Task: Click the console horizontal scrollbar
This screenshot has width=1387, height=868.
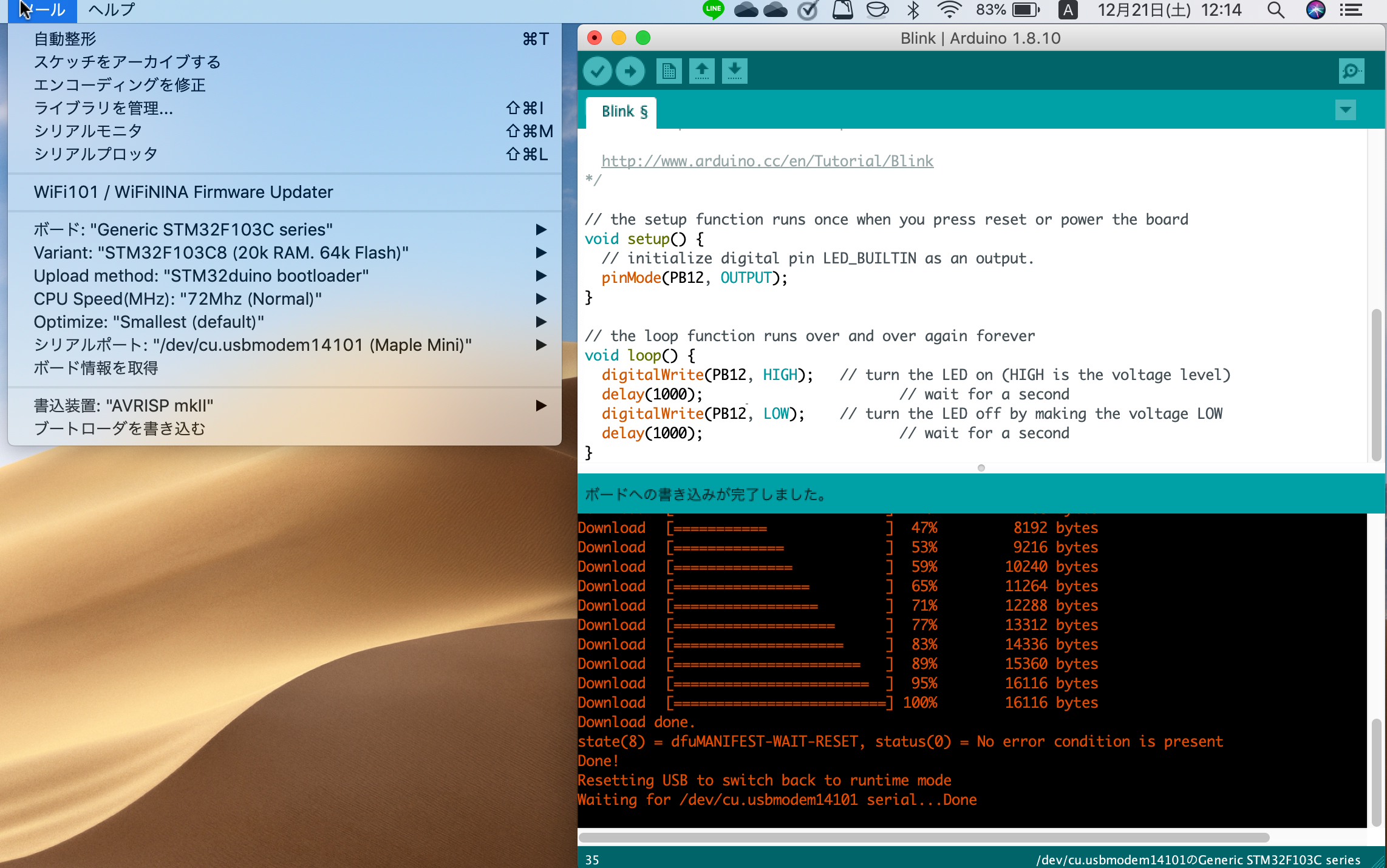Action: point(924,838)
